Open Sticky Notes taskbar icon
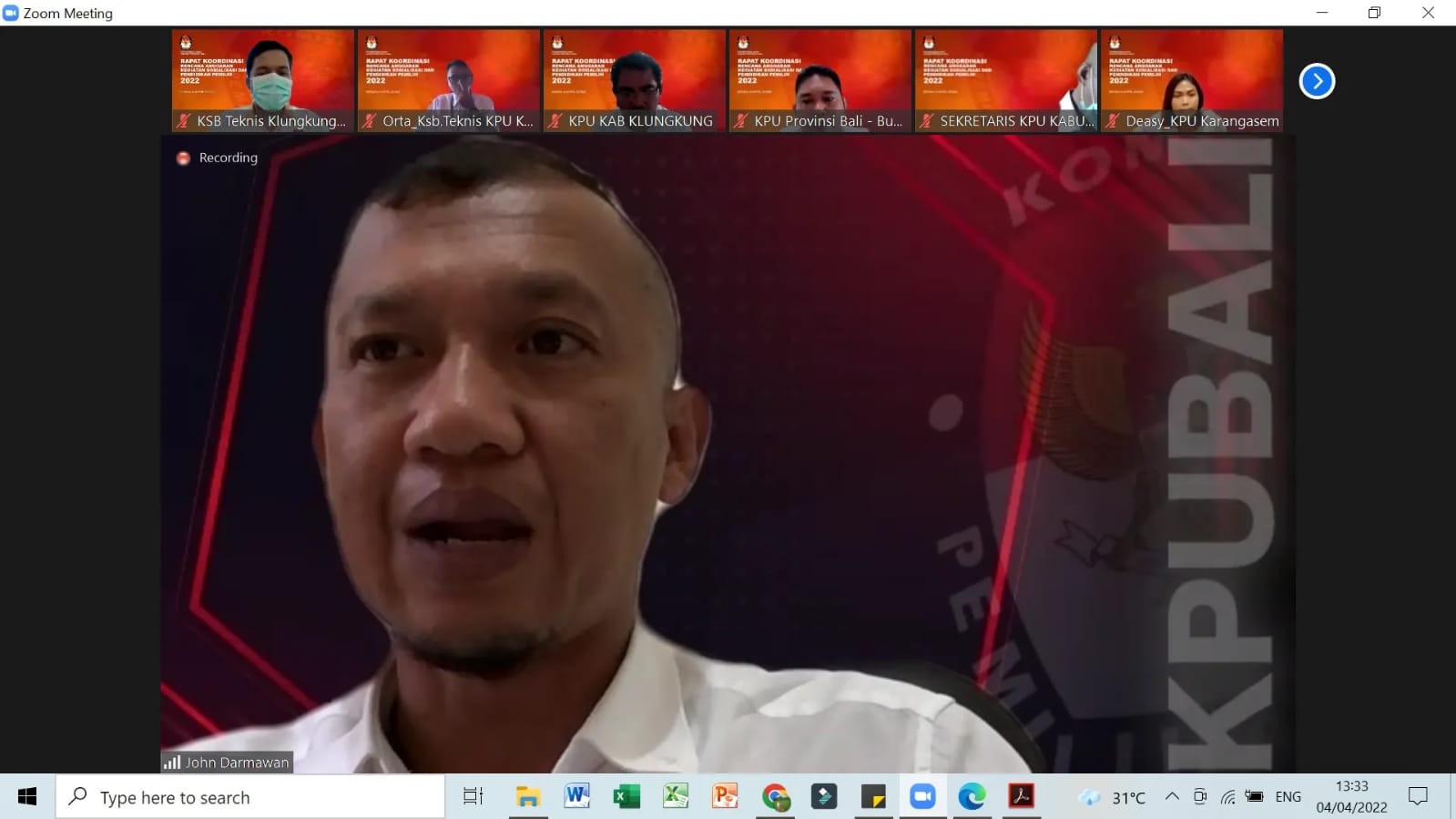 (873, 797)
